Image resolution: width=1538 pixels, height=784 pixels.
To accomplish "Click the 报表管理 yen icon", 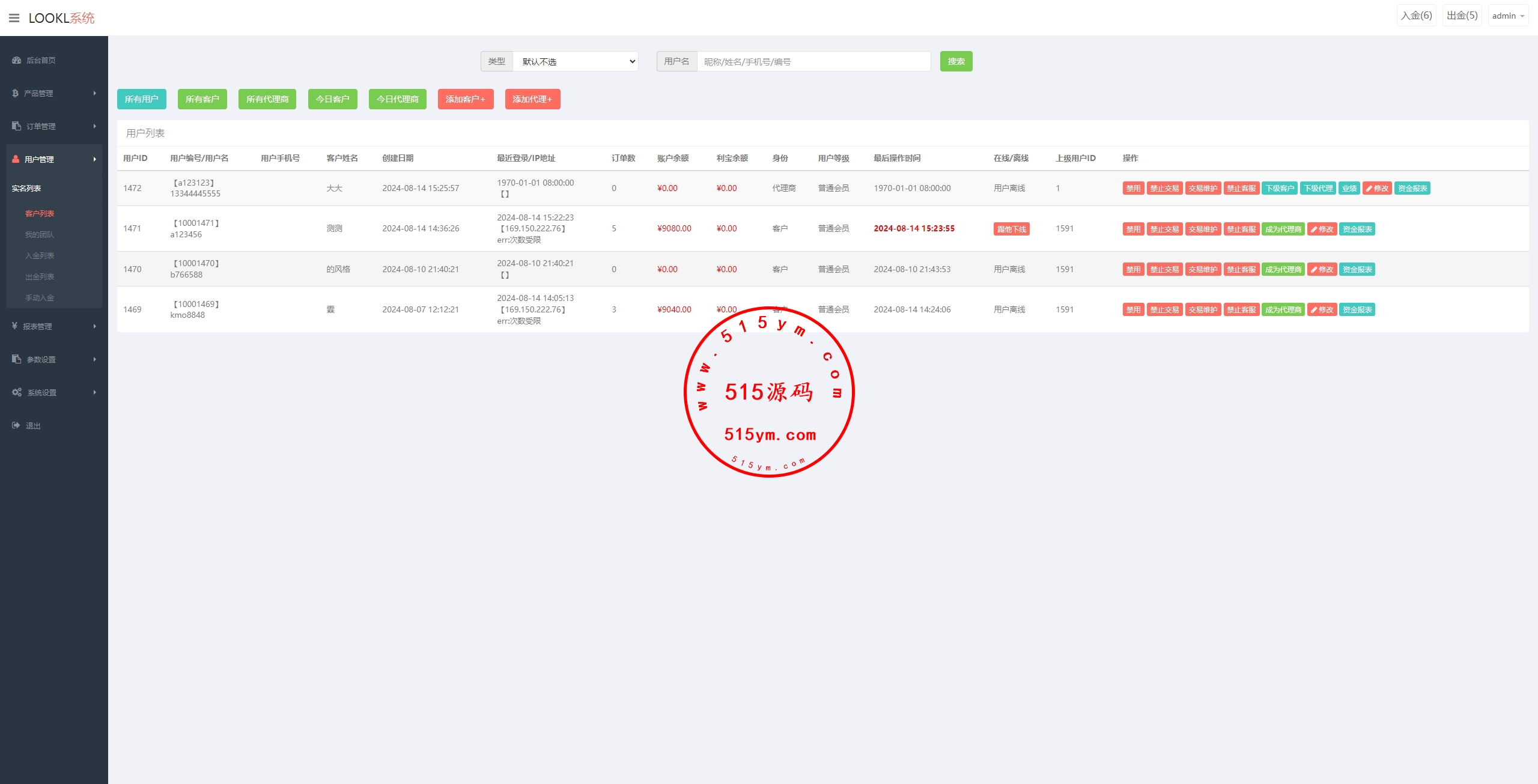I will coord(14,326).
